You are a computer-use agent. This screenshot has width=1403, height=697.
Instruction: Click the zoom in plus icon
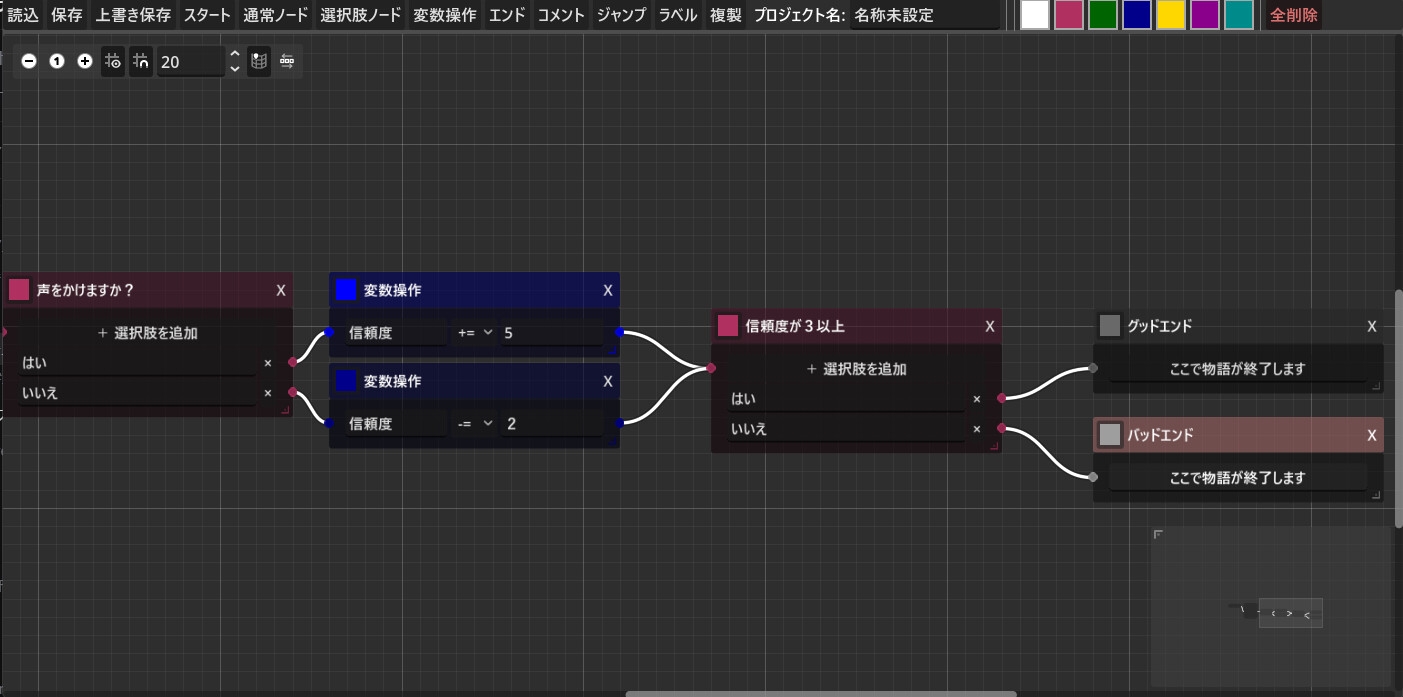tap(85, 61)
